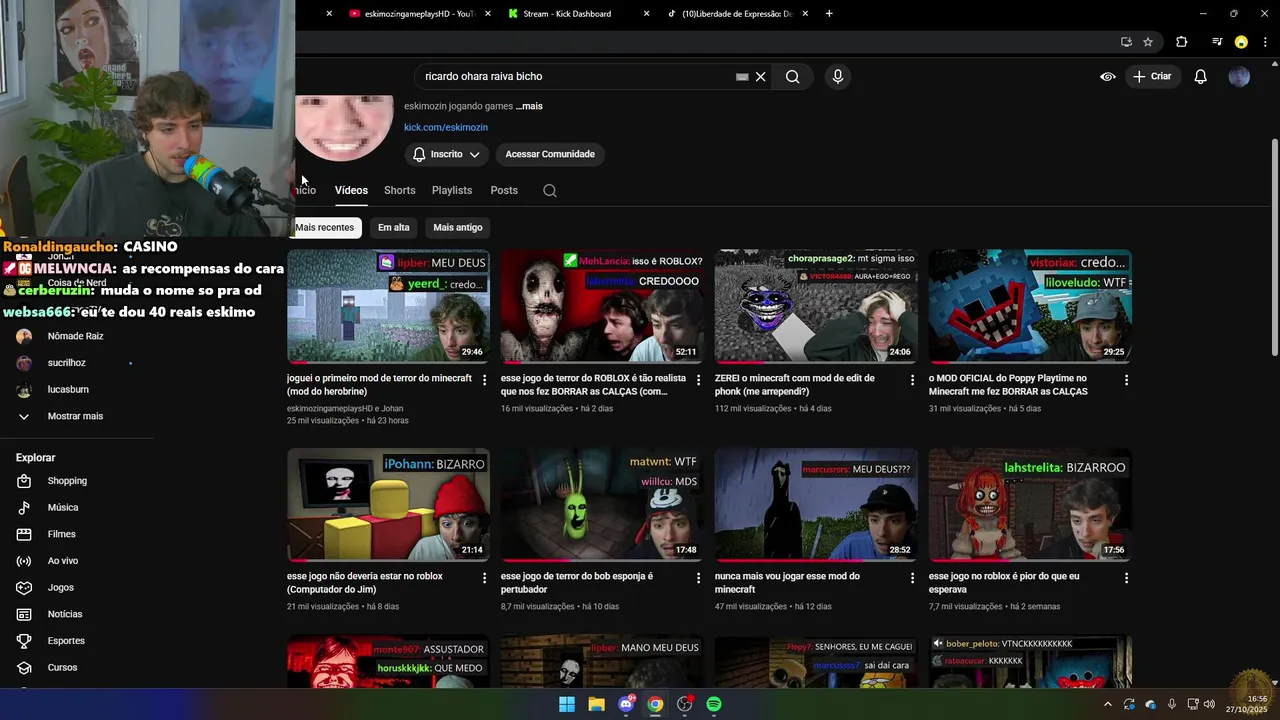Open options for phonk edit mod video
This screenshot has height=720, width=1280.
pyautogui.click(x=912, y=380)
